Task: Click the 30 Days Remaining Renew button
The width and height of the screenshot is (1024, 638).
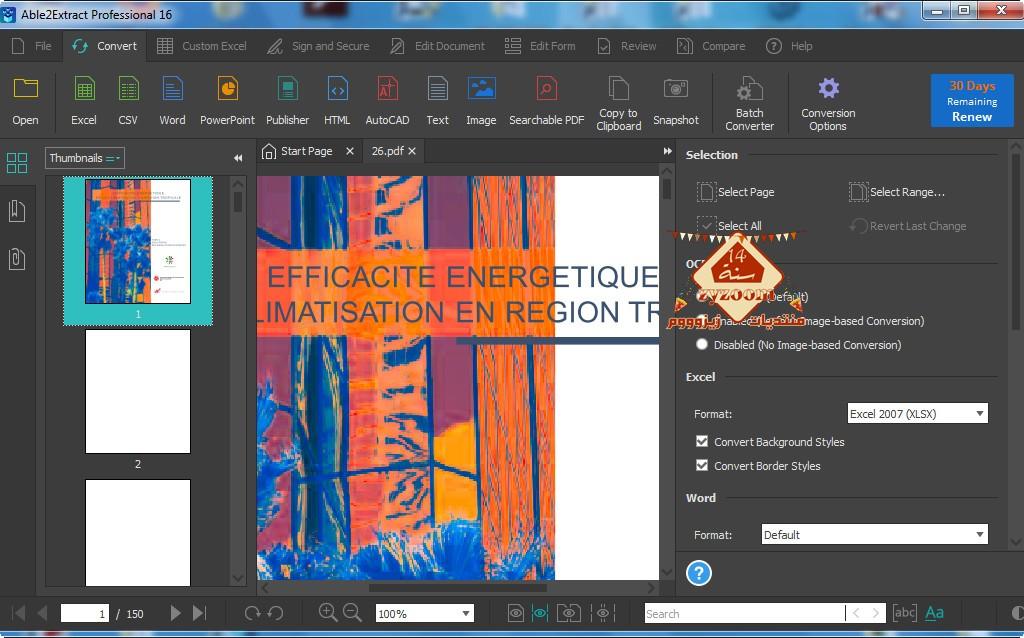Action: (x=972, y=101)
